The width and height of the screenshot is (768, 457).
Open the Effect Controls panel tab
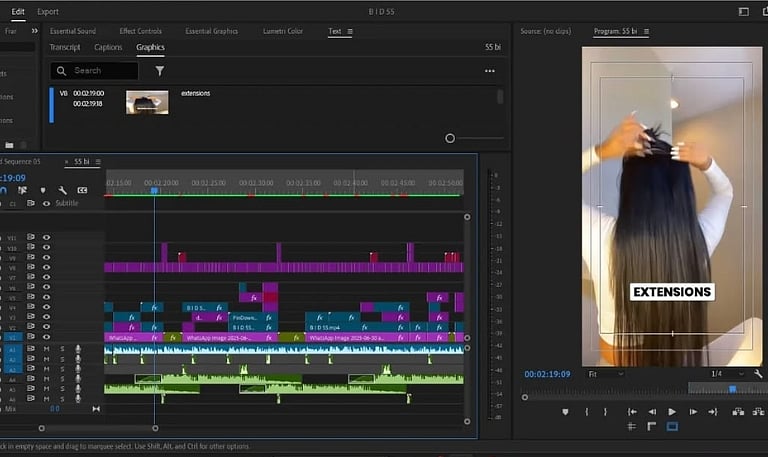141,31
